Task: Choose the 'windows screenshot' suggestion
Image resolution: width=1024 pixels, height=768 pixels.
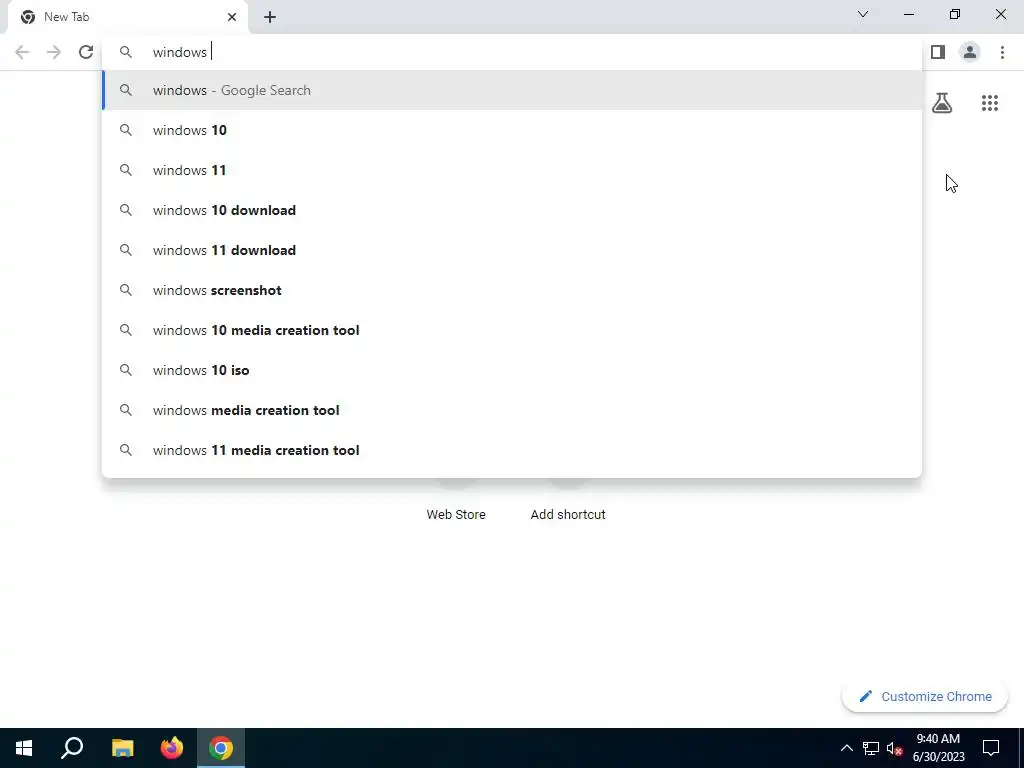Action: pyautogui.click(x=512, y=290)
